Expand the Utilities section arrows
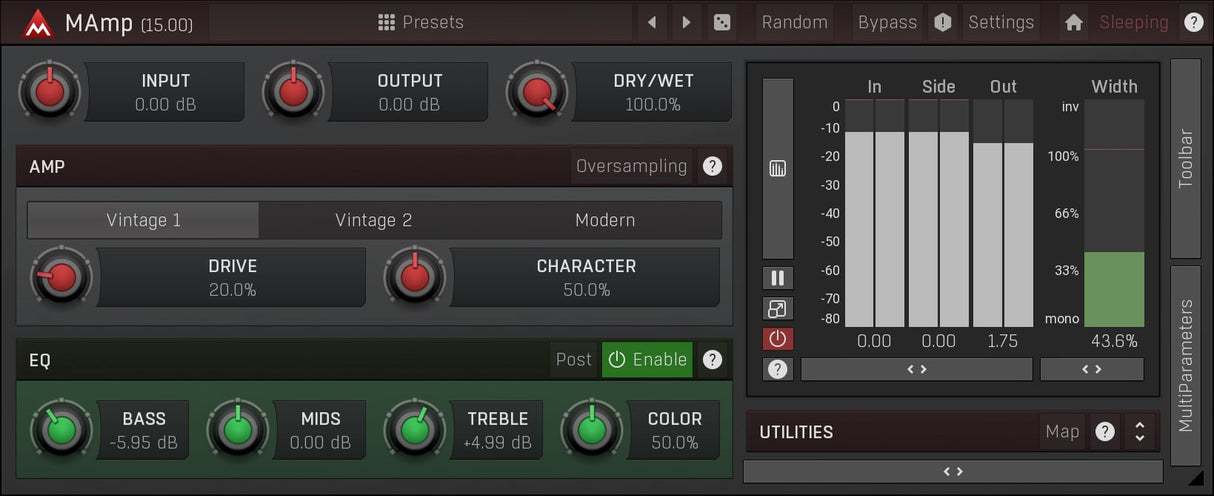The image size is (1214, 496). (1138, 432)
